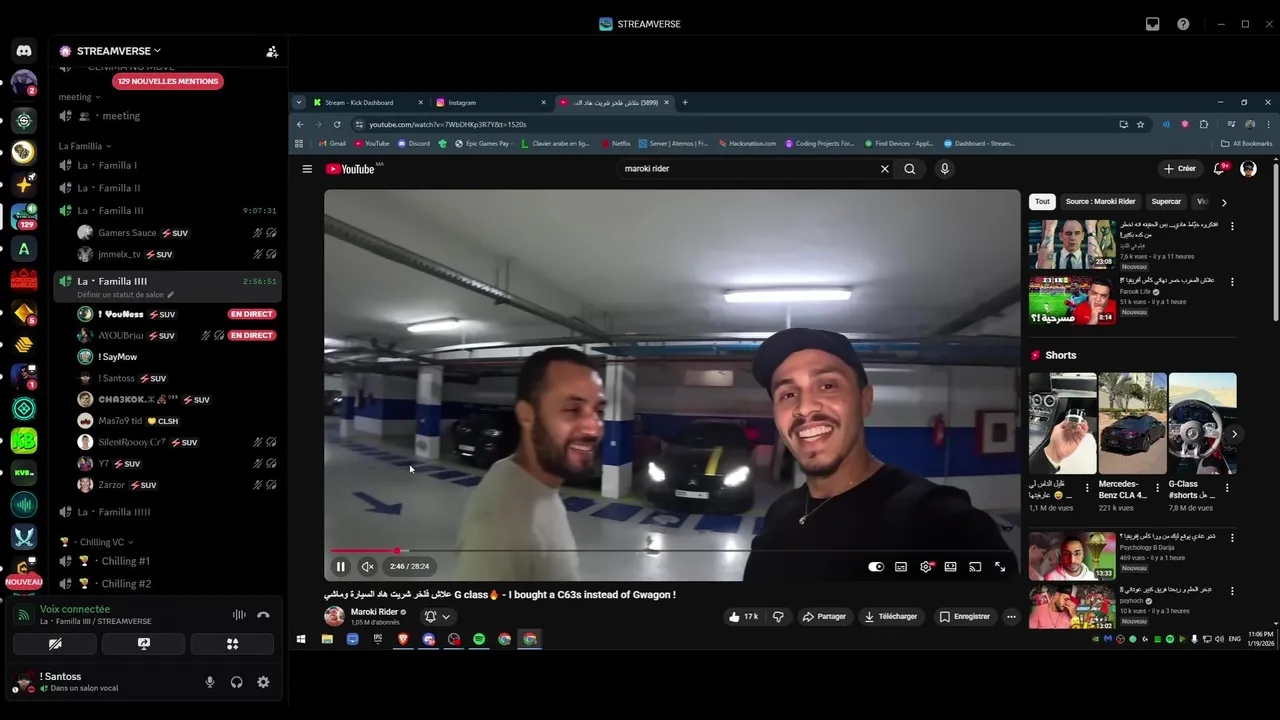1280x720 pixels.
Task: Select Source : Maroki Rider chip
Action: 1100,201
